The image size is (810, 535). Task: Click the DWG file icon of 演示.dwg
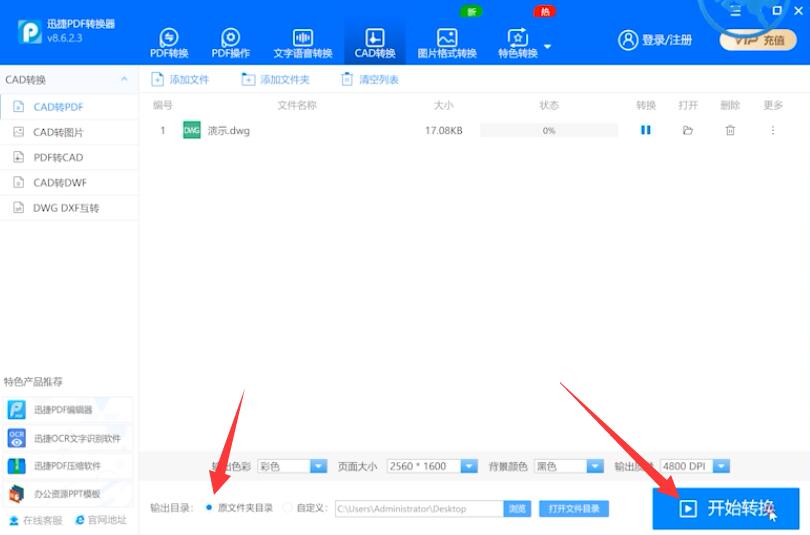[x=192, y=130]
